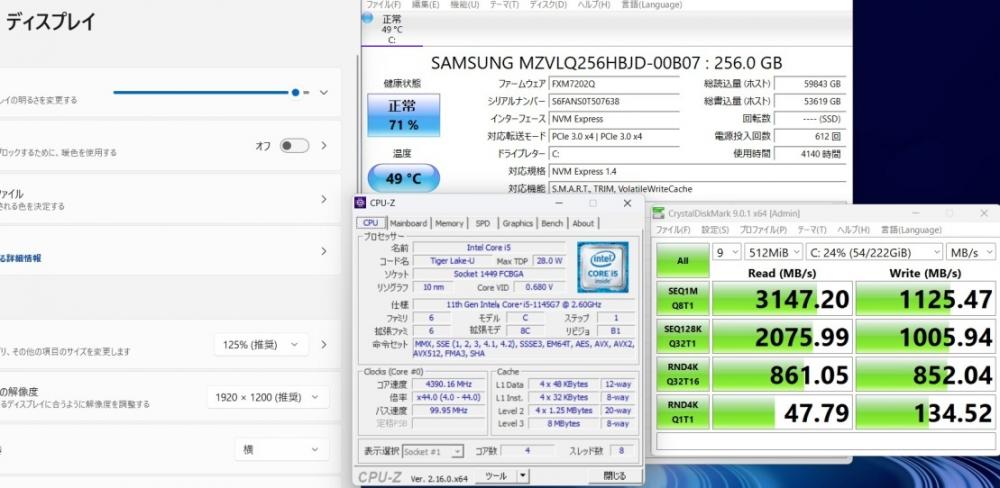Open the Socket #1 selection dropdown in CPU-Z
The height and width of the screenshot is (488, 1000).
[433, 451]
